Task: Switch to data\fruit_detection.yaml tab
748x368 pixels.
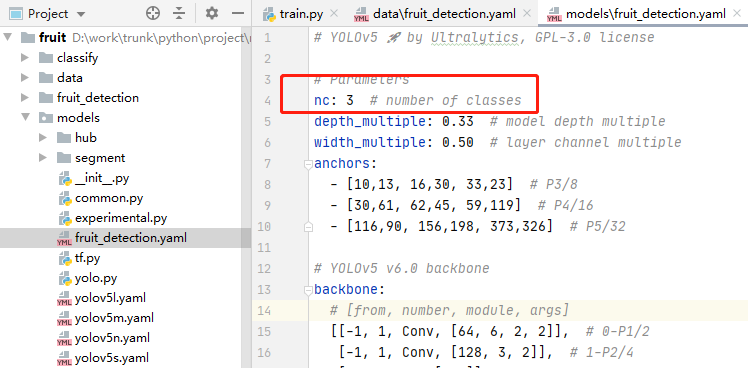Action: [x=444, y=14]
